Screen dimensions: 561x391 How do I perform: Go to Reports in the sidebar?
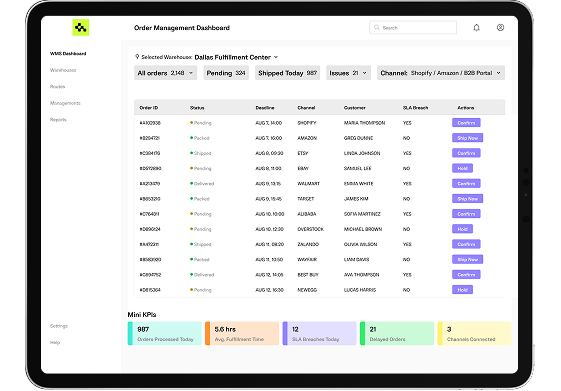point(58,119)
